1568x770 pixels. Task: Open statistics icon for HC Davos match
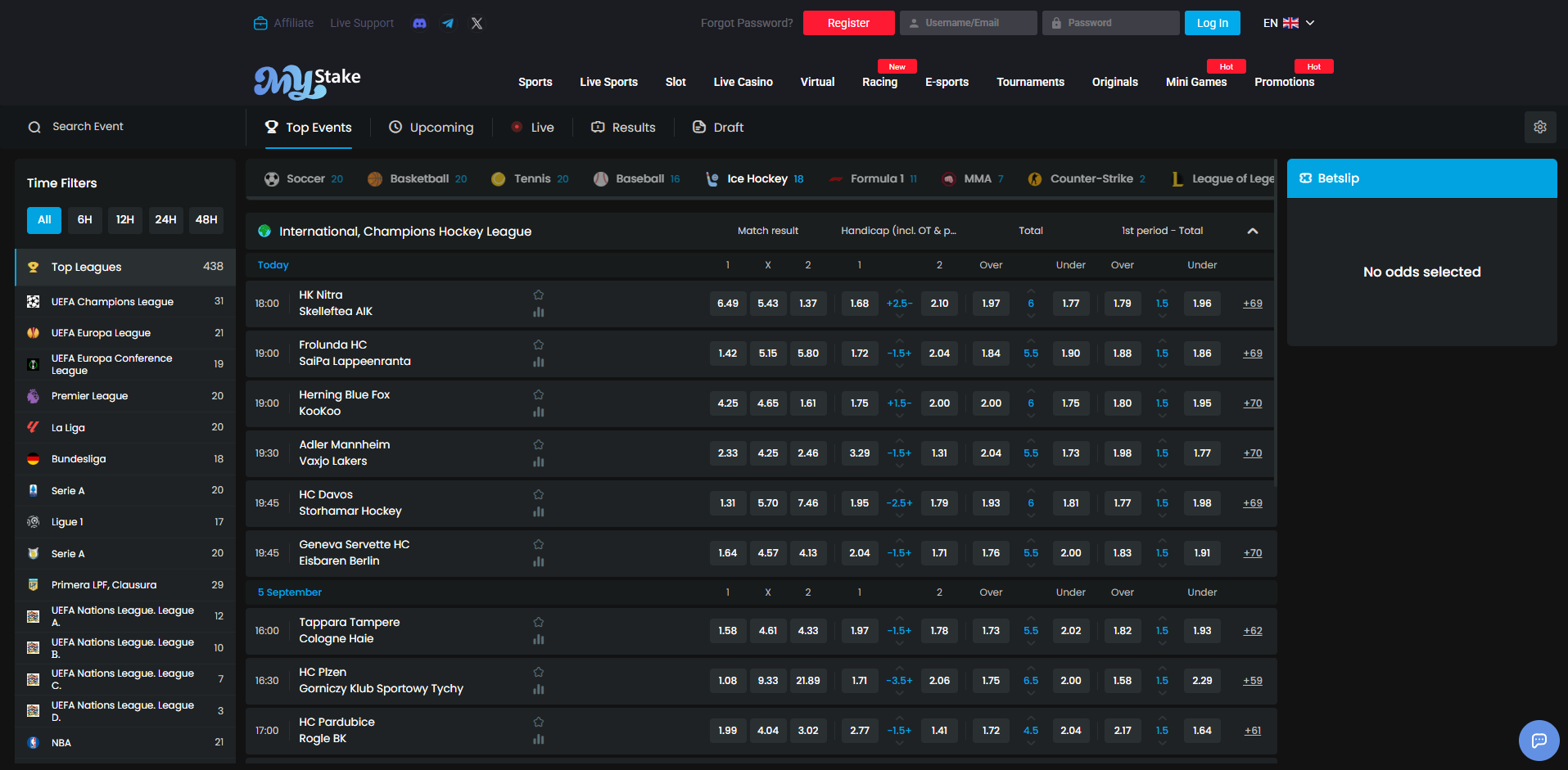pos(538,511)
